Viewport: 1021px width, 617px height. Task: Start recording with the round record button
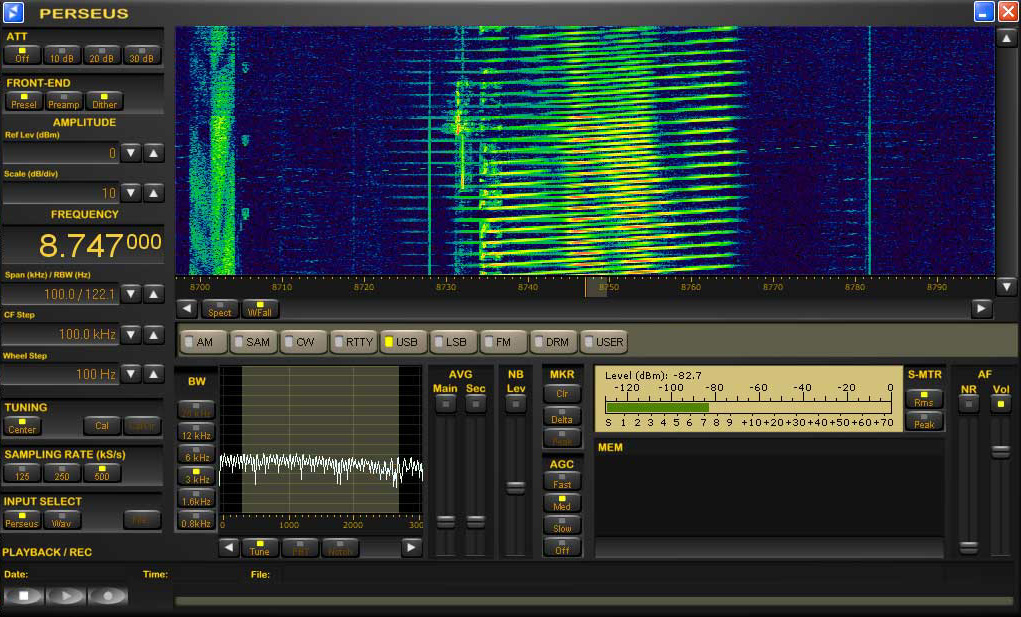pos(107,596)
